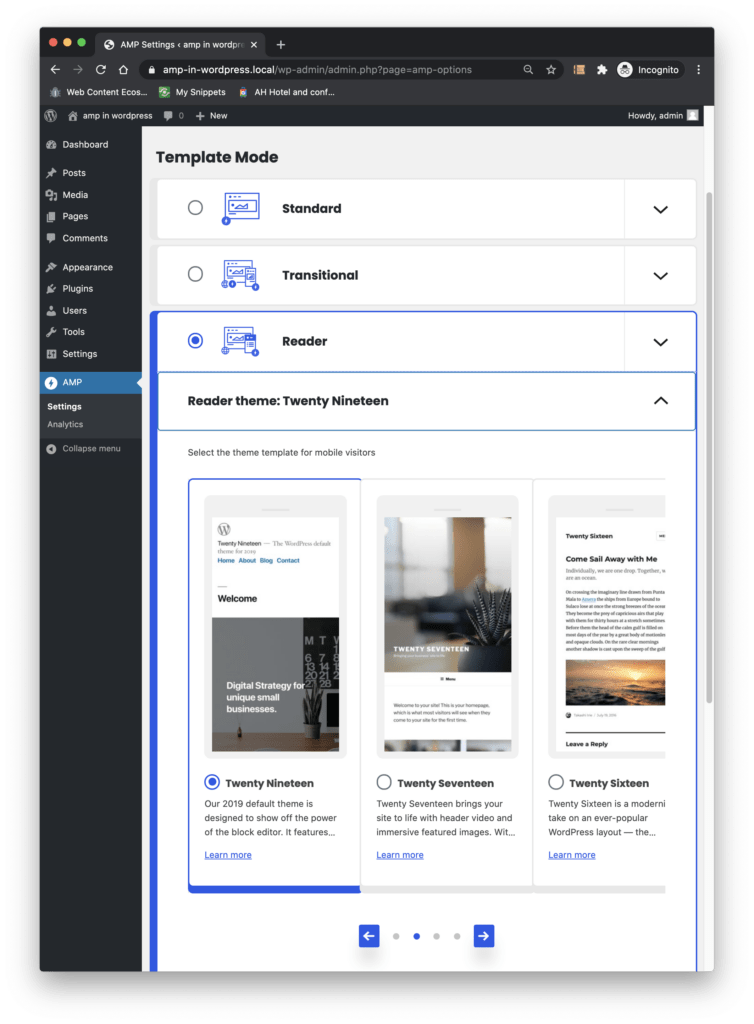
Task: Choose Twenty Nineteen theme radio
Action: point(212,782)
